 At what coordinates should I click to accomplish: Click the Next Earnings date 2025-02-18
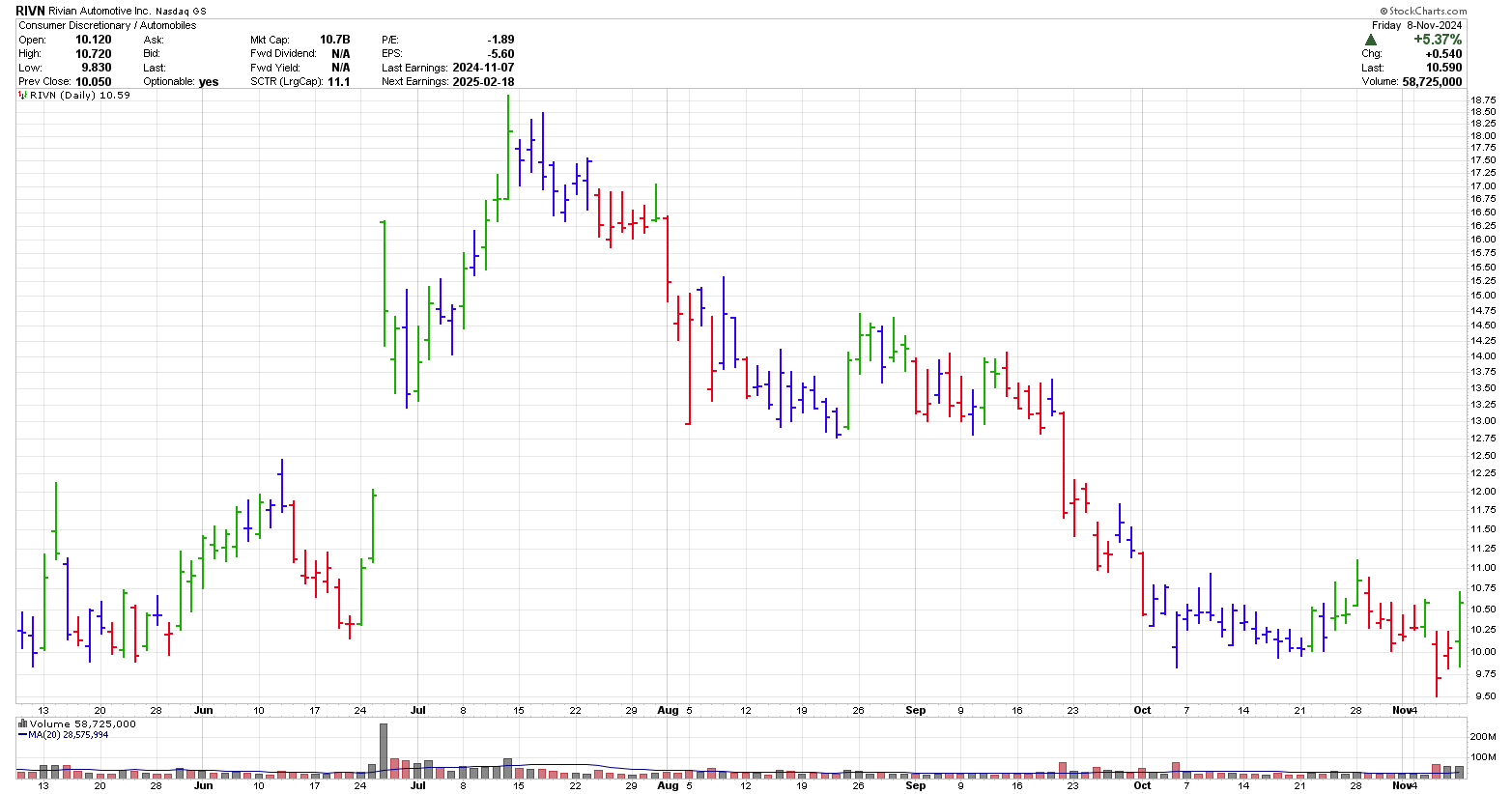tap(483, 82)
